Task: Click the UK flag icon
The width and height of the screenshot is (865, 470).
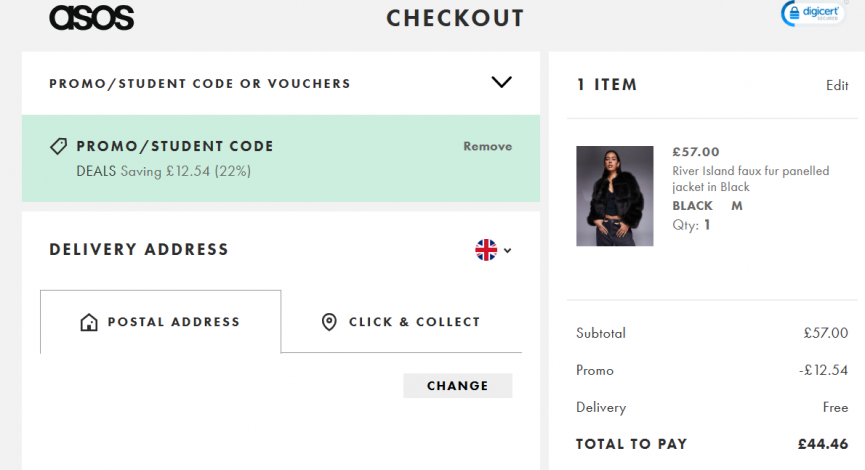Action: click(486, 250)
